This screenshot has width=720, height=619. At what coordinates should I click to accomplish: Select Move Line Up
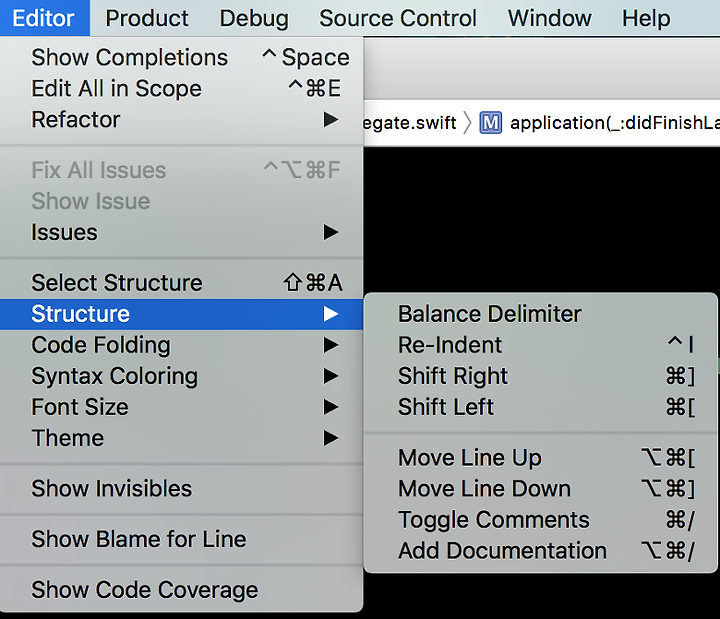pos(540,458)
